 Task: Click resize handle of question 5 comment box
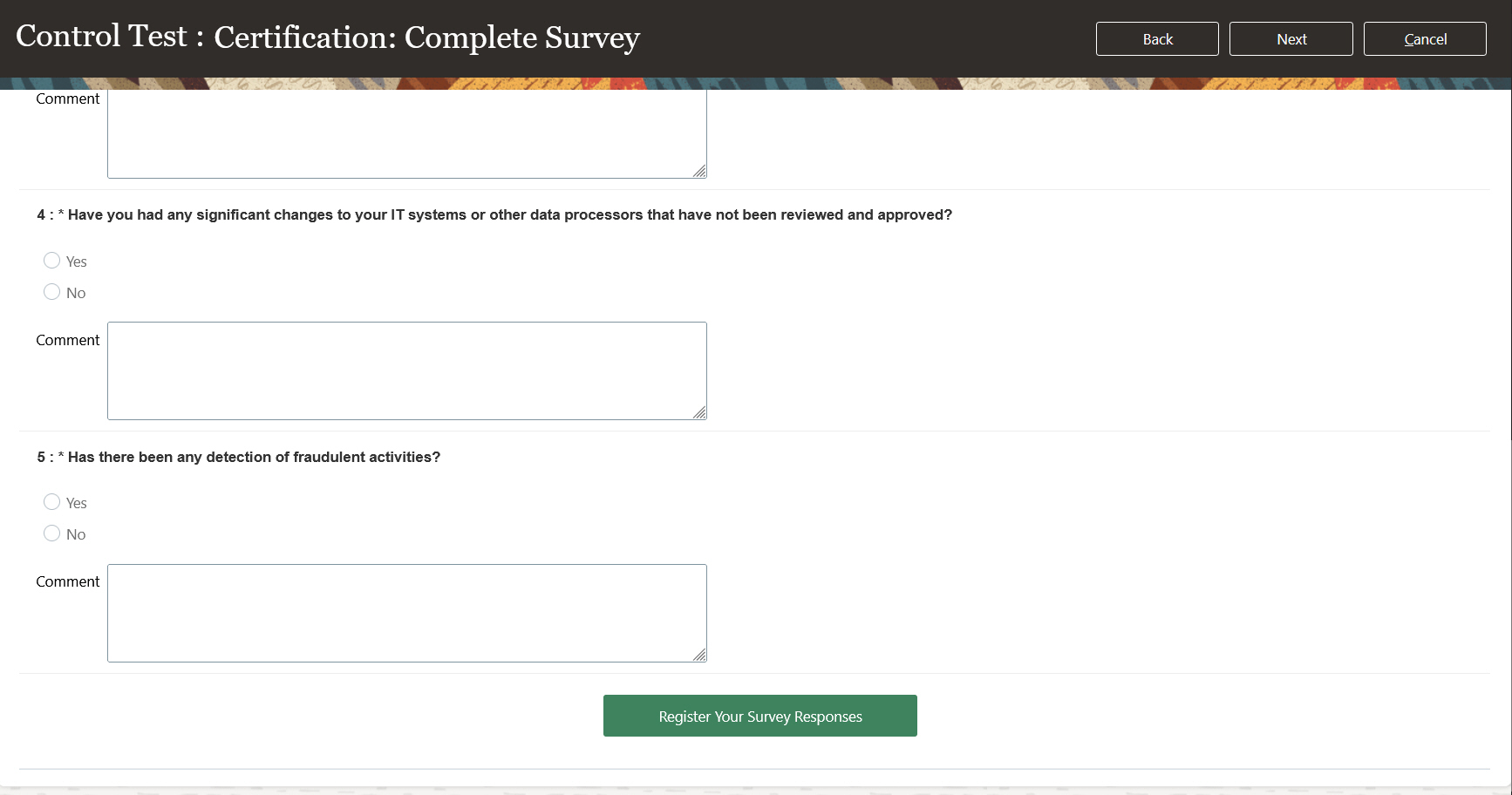click(x=699, y=655)
